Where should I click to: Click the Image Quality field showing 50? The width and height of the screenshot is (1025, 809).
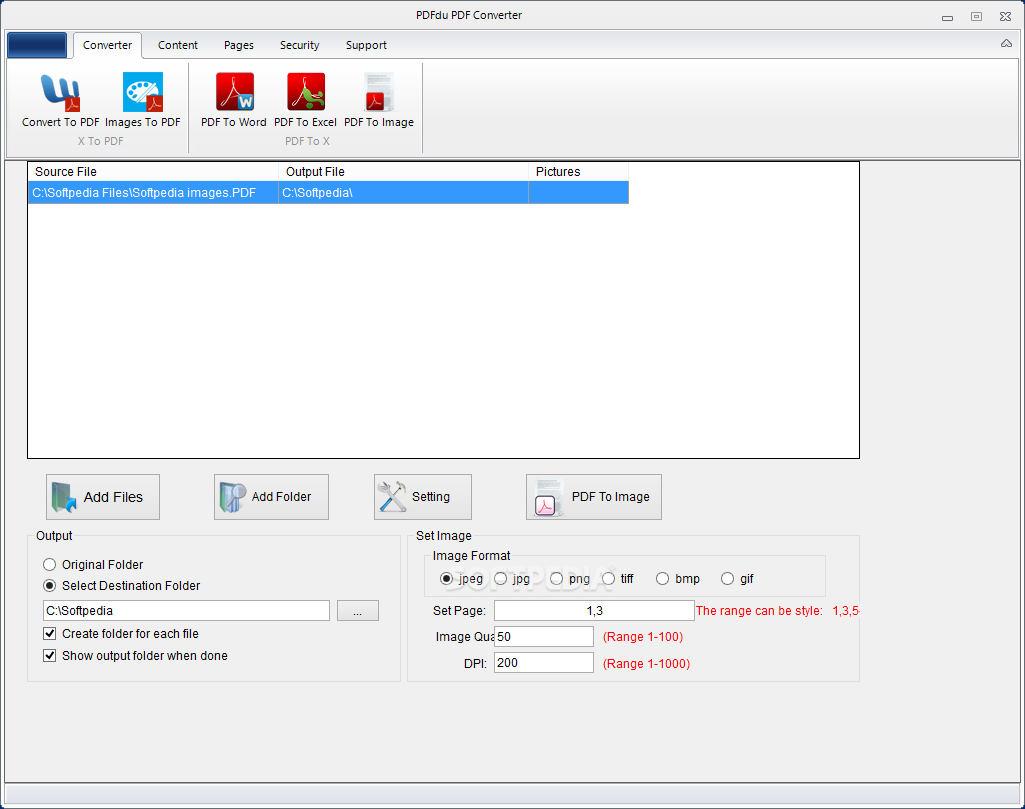pyautogui.click(x=544, y=636)
